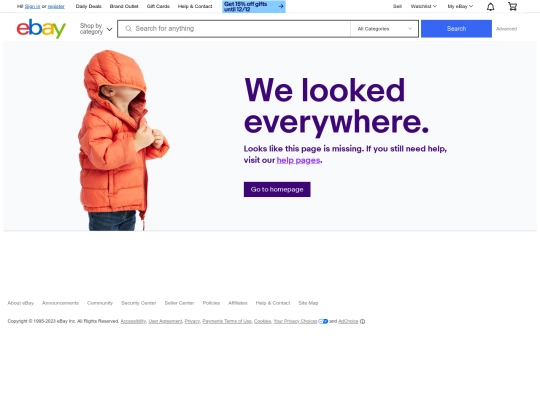Open the Advanced search link
Viewport: 540px width, 405px height.
tap(506, 29)
